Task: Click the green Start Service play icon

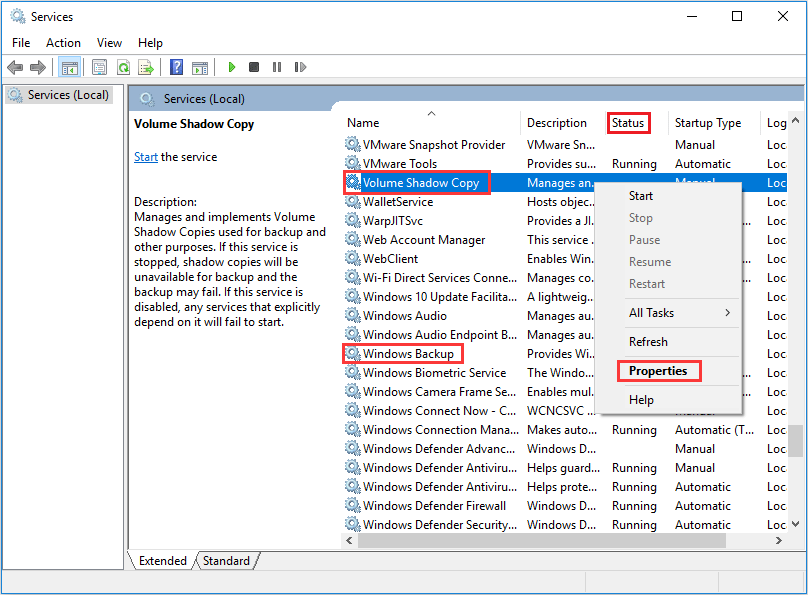Action: click(231, 67)
